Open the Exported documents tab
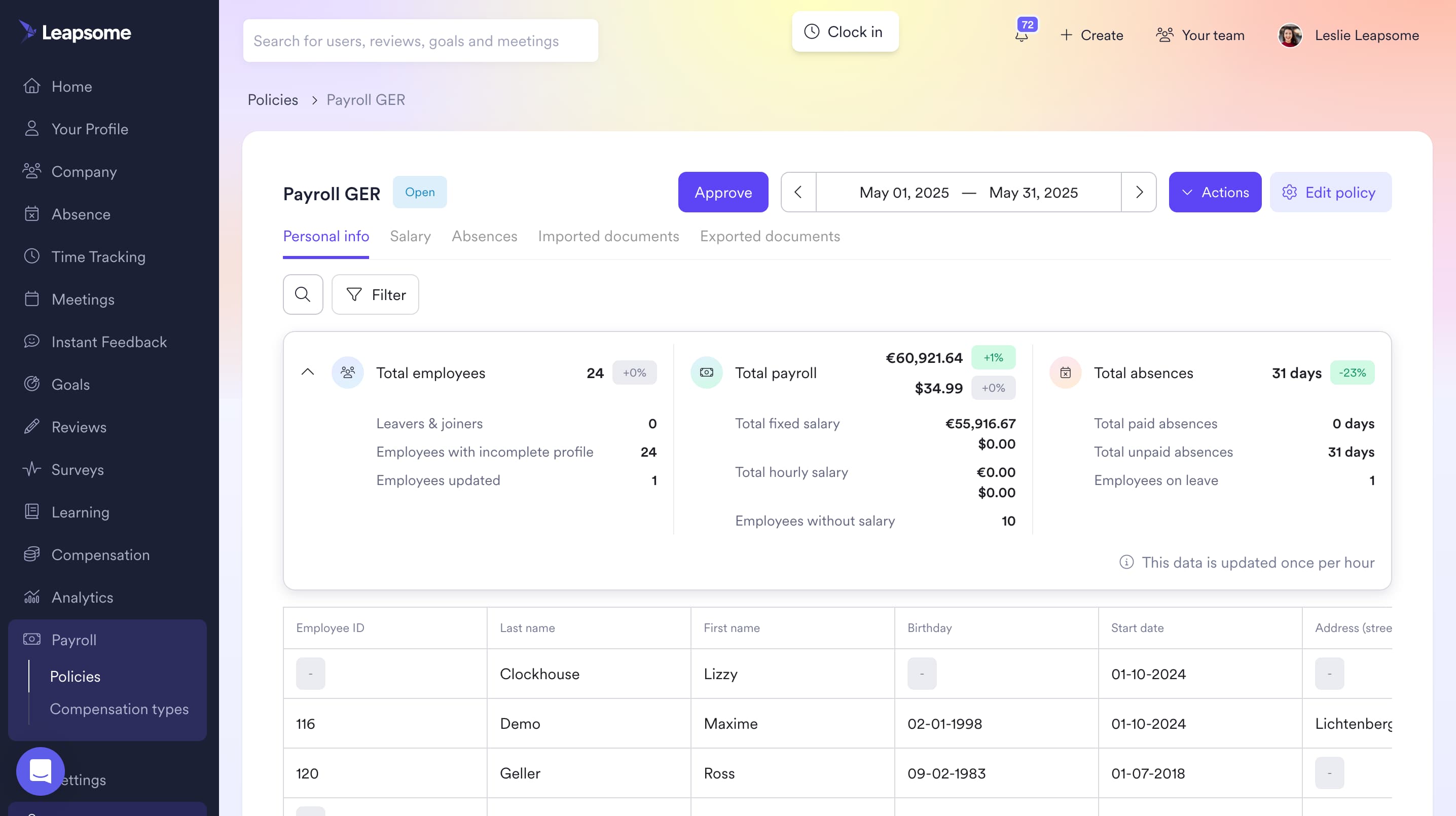This screenshot has height=816, width=1456. pos(769,236)
